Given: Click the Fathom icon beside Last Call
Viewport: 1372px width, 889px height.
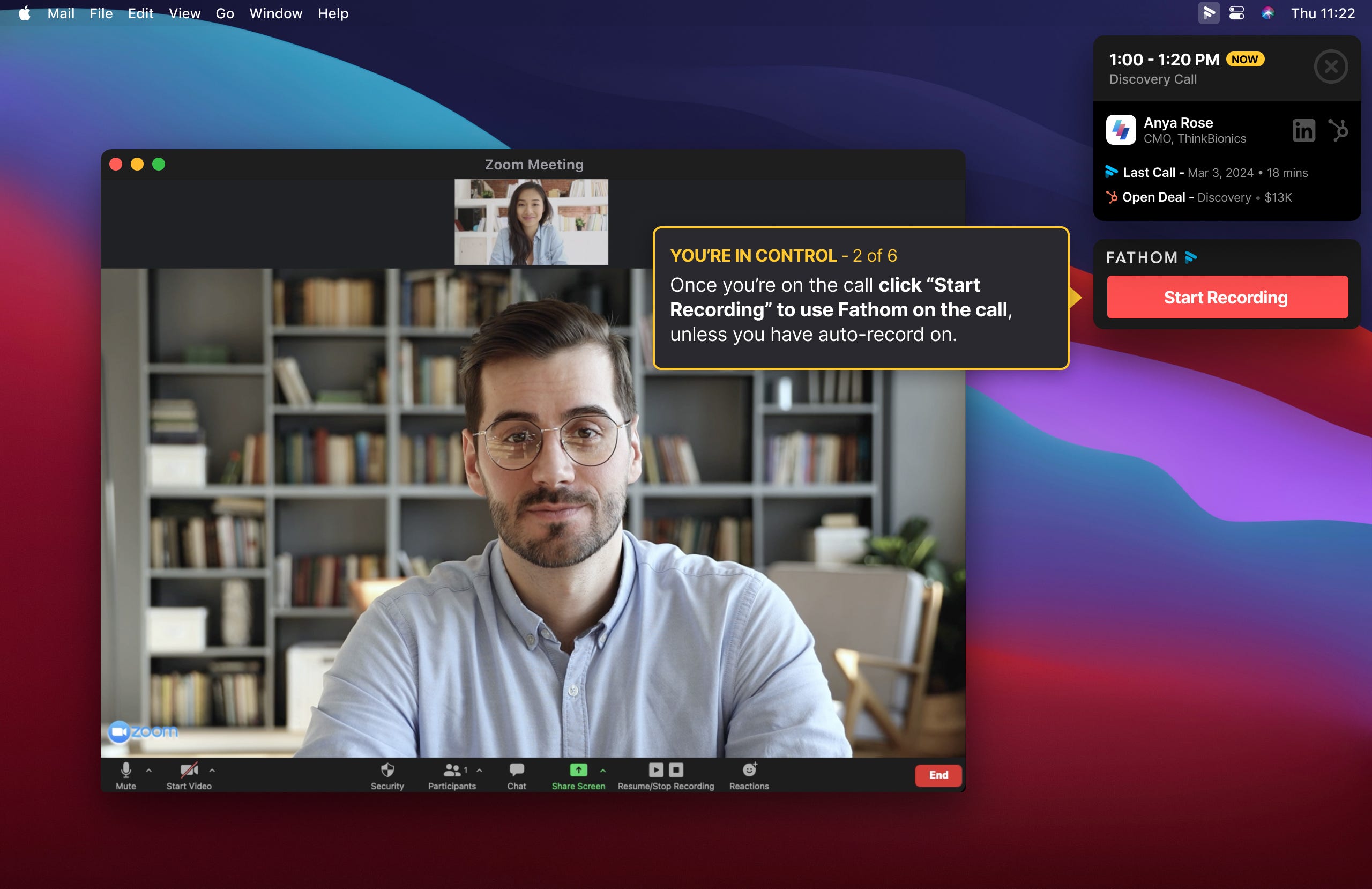Looking at the screenshot, I should point(1111,172).
